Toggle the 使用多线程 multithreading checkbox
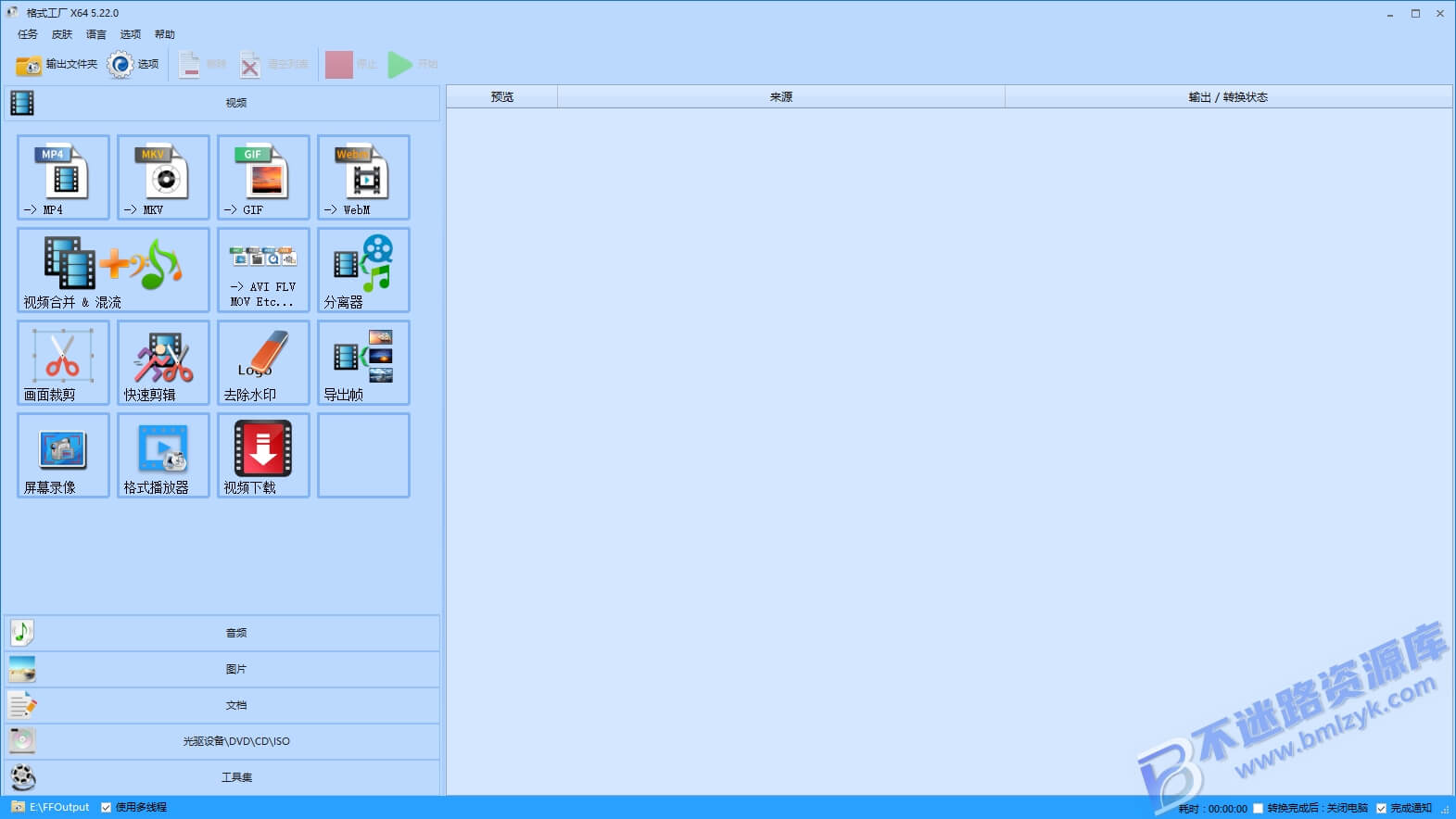 pos(107,807)
